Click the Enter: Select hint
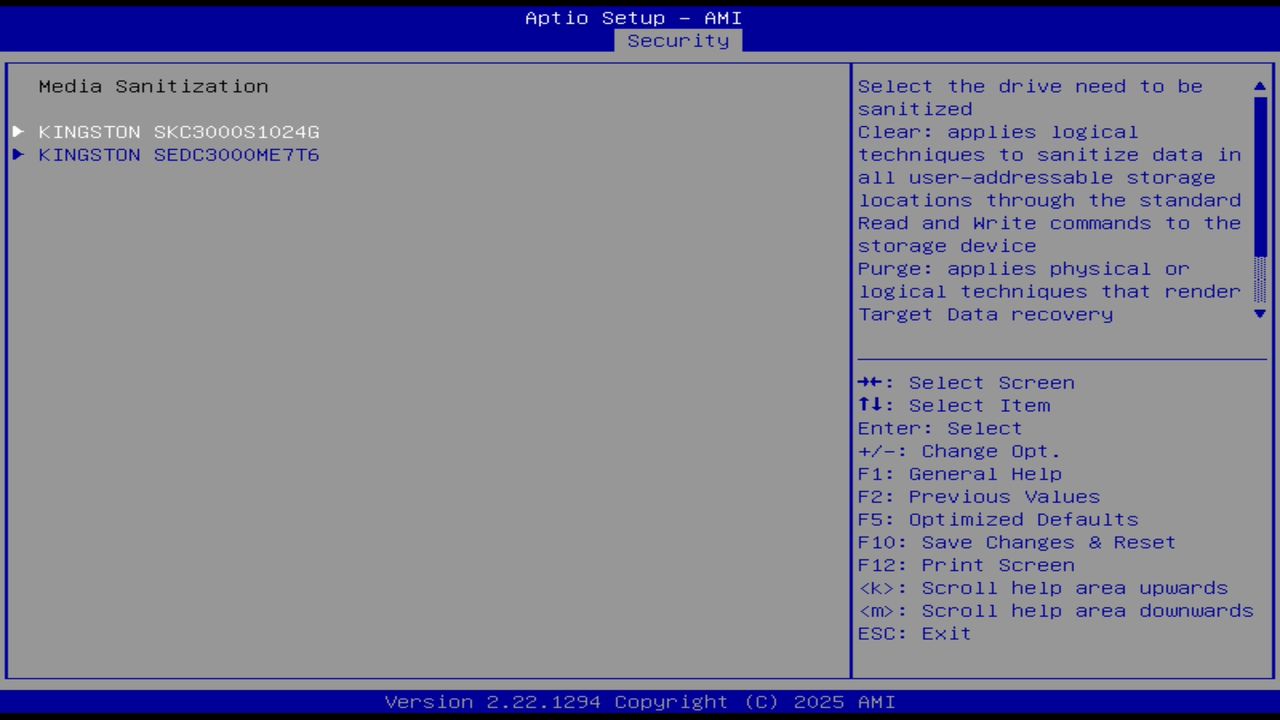Viewport: 1280px width, 720px height. 939,428
